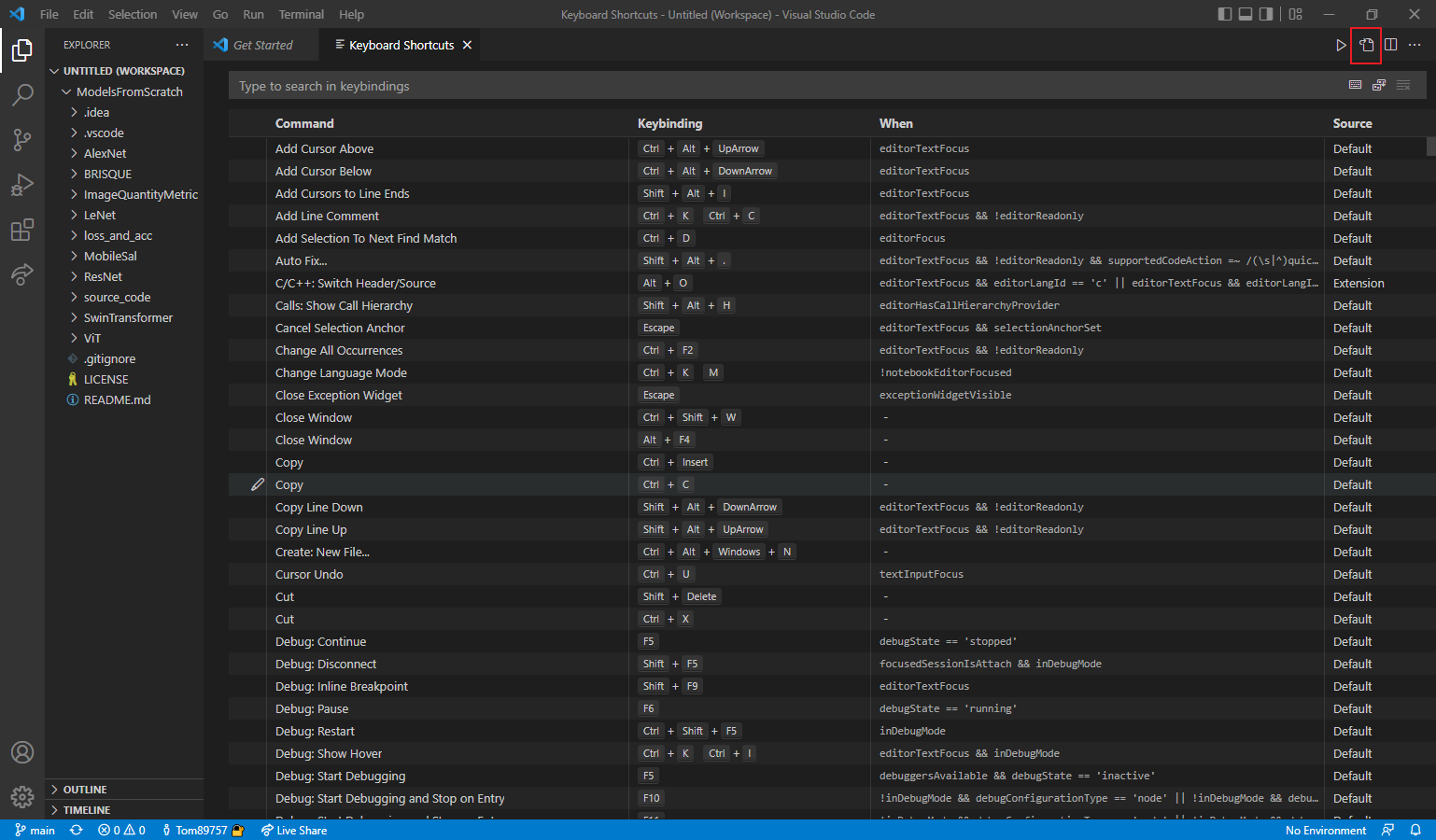Open the Live Share view in activity bar
The height and width of the screenshot is (840, 1436).
point(22,273)
